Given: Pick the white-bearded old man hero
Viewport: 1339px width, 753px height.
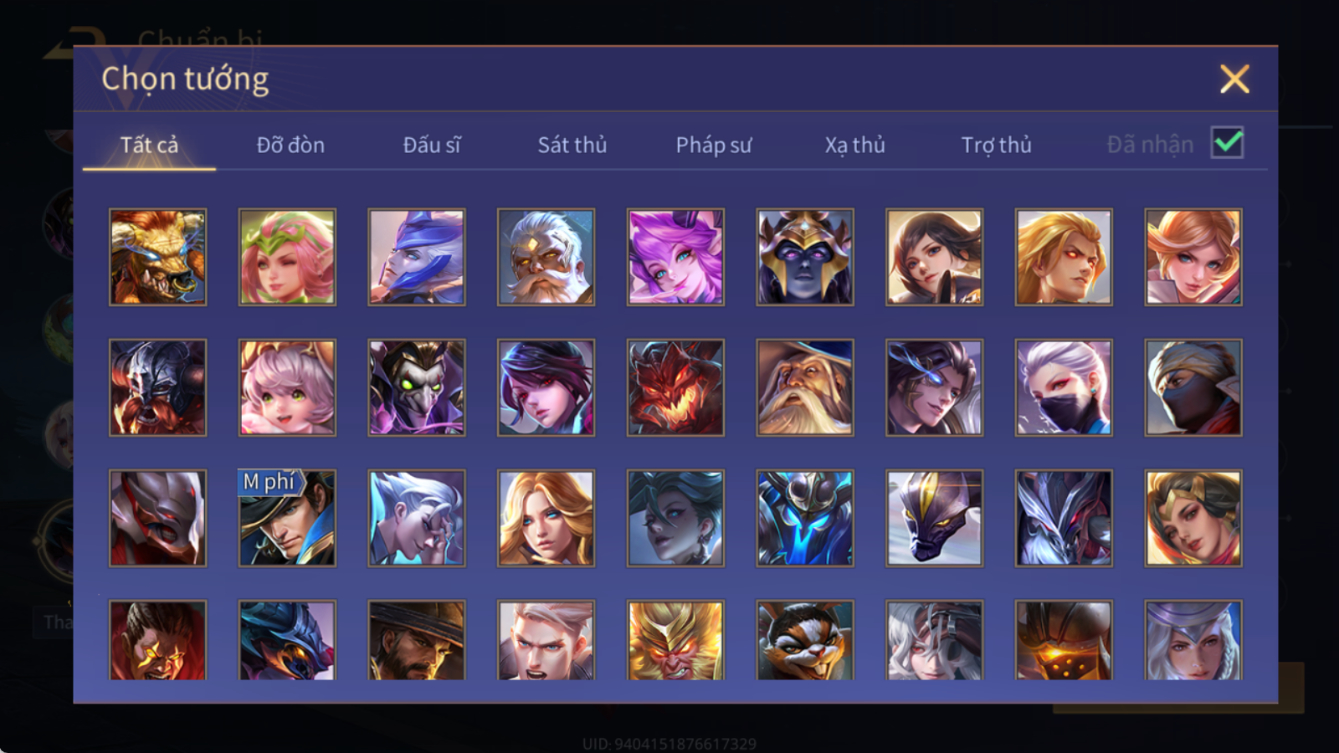Looking at the screenshot, I should (546, 257).
